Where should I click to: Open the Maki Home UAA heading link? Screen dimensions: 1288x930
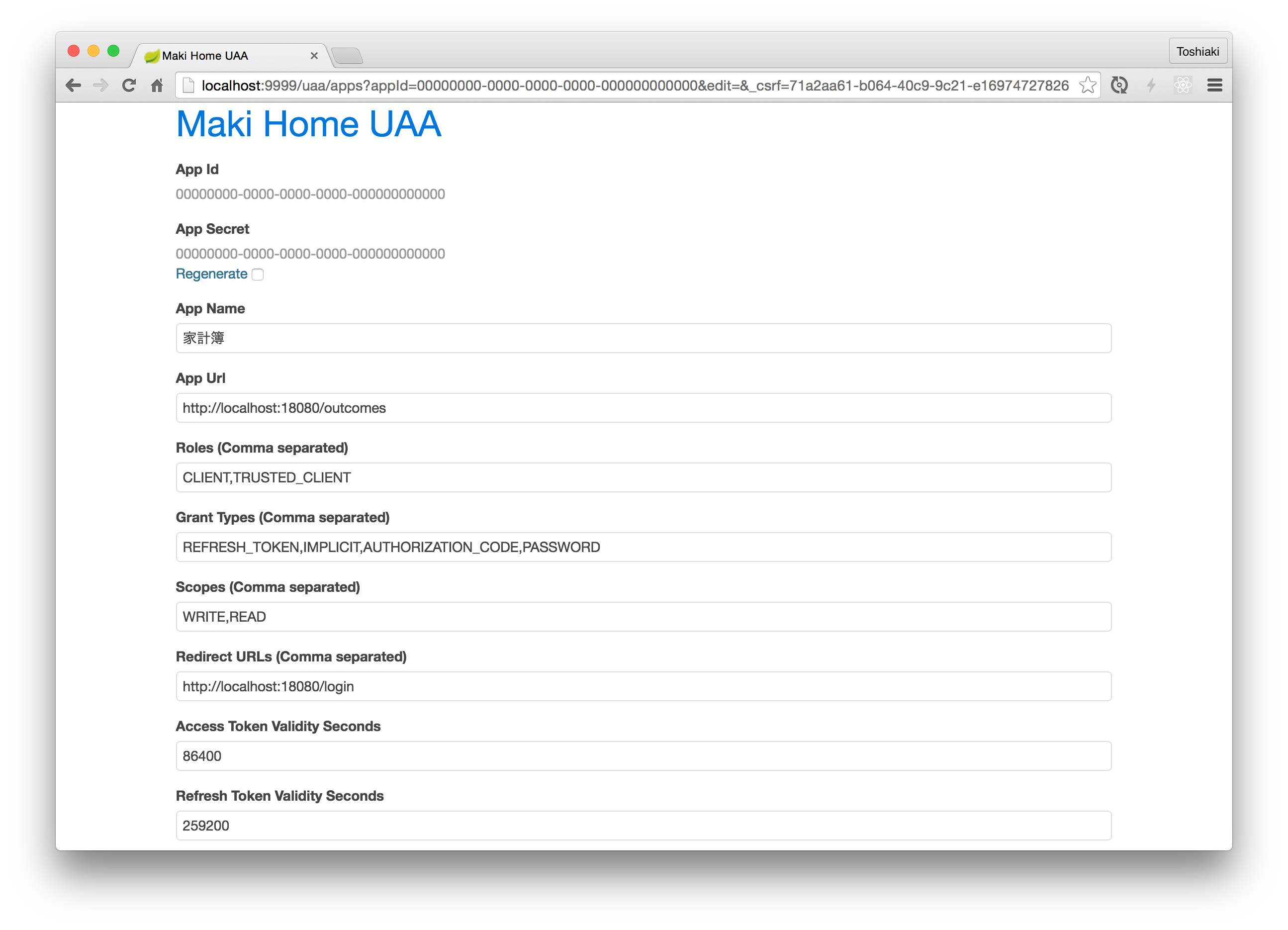(x=308, y=124)
